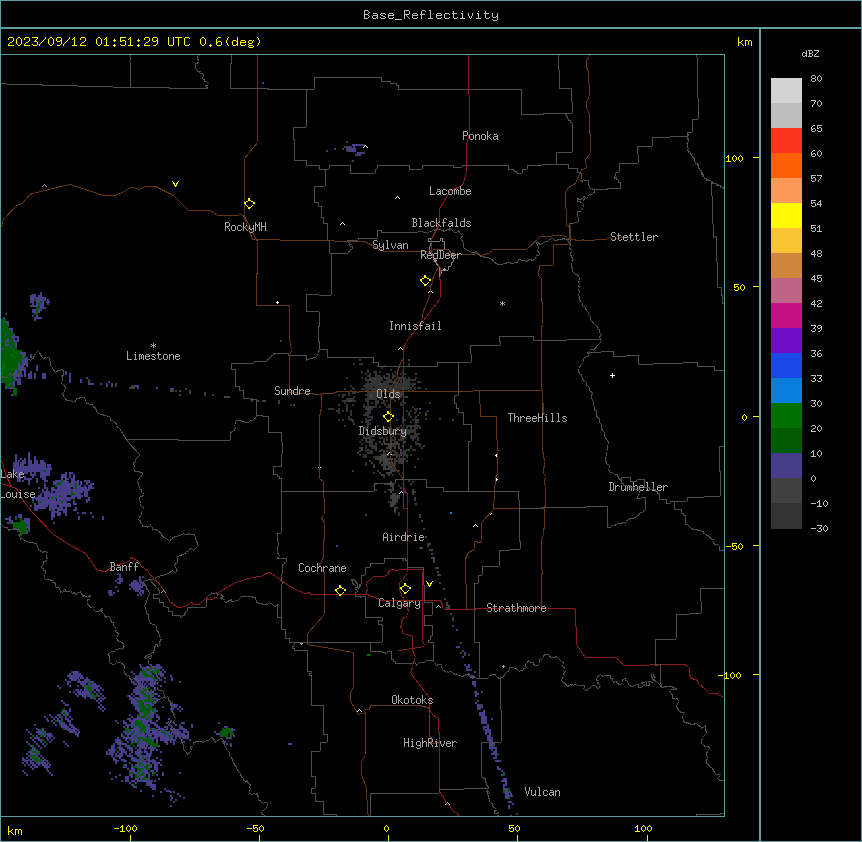862x842 pixels.
Task: Click the -100 label on bottom axis
Action: click(x=125, y=828)
